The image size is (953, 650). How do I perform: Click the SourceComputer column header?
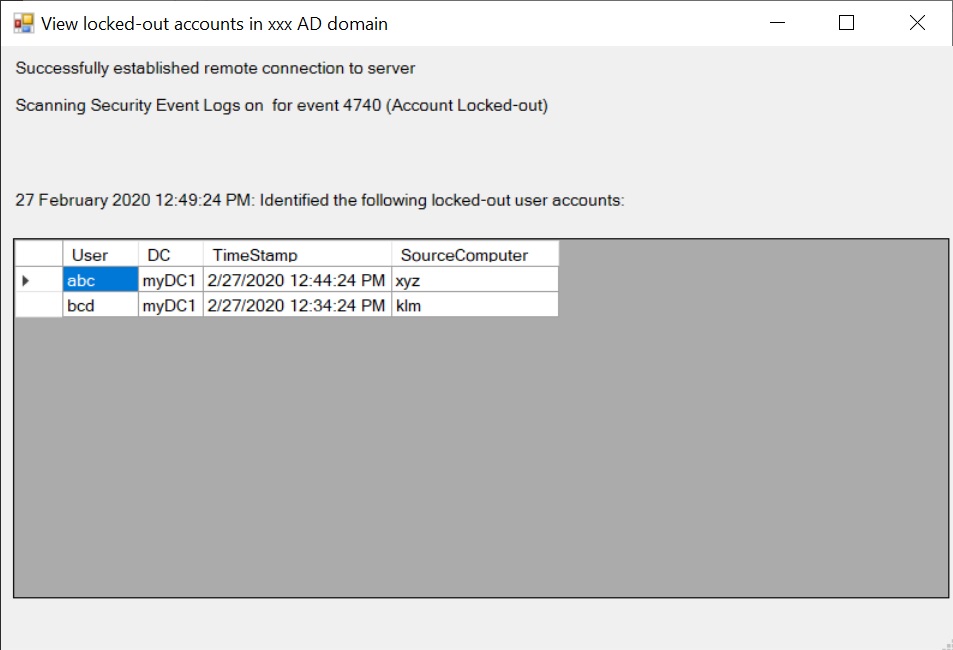475,254
